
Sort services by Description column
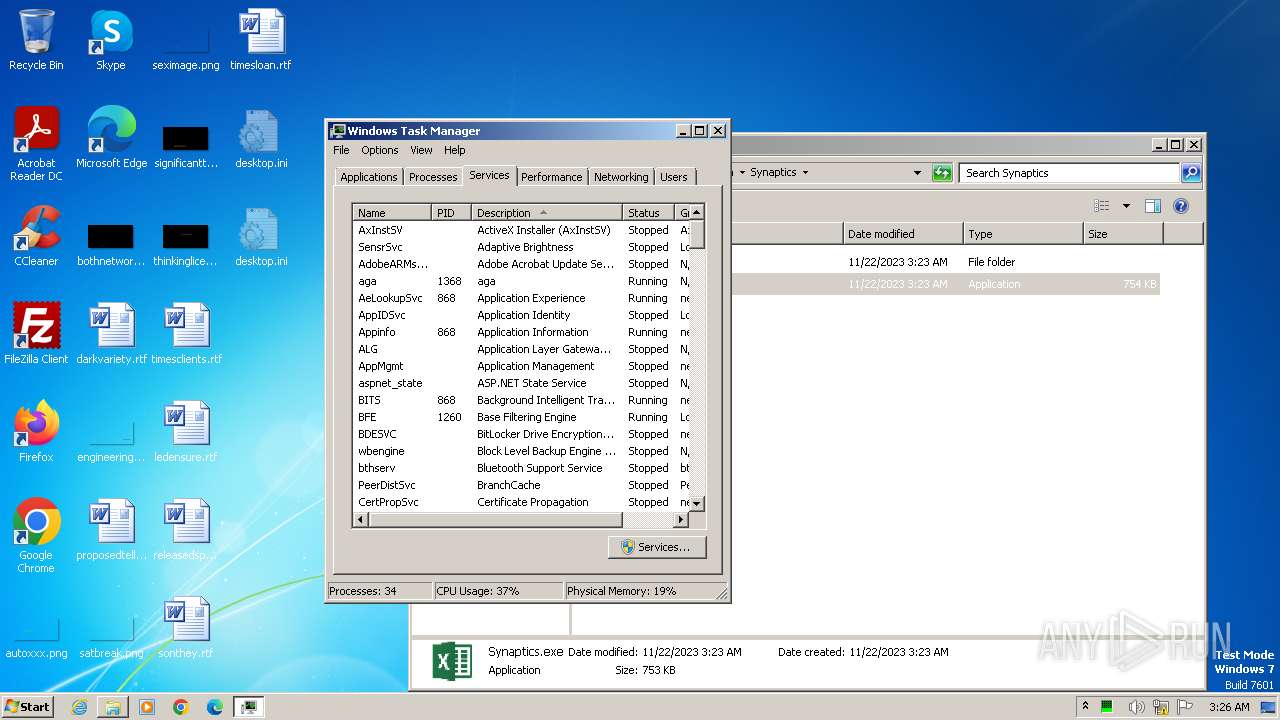pyautogui.click(x=547, y=213)
